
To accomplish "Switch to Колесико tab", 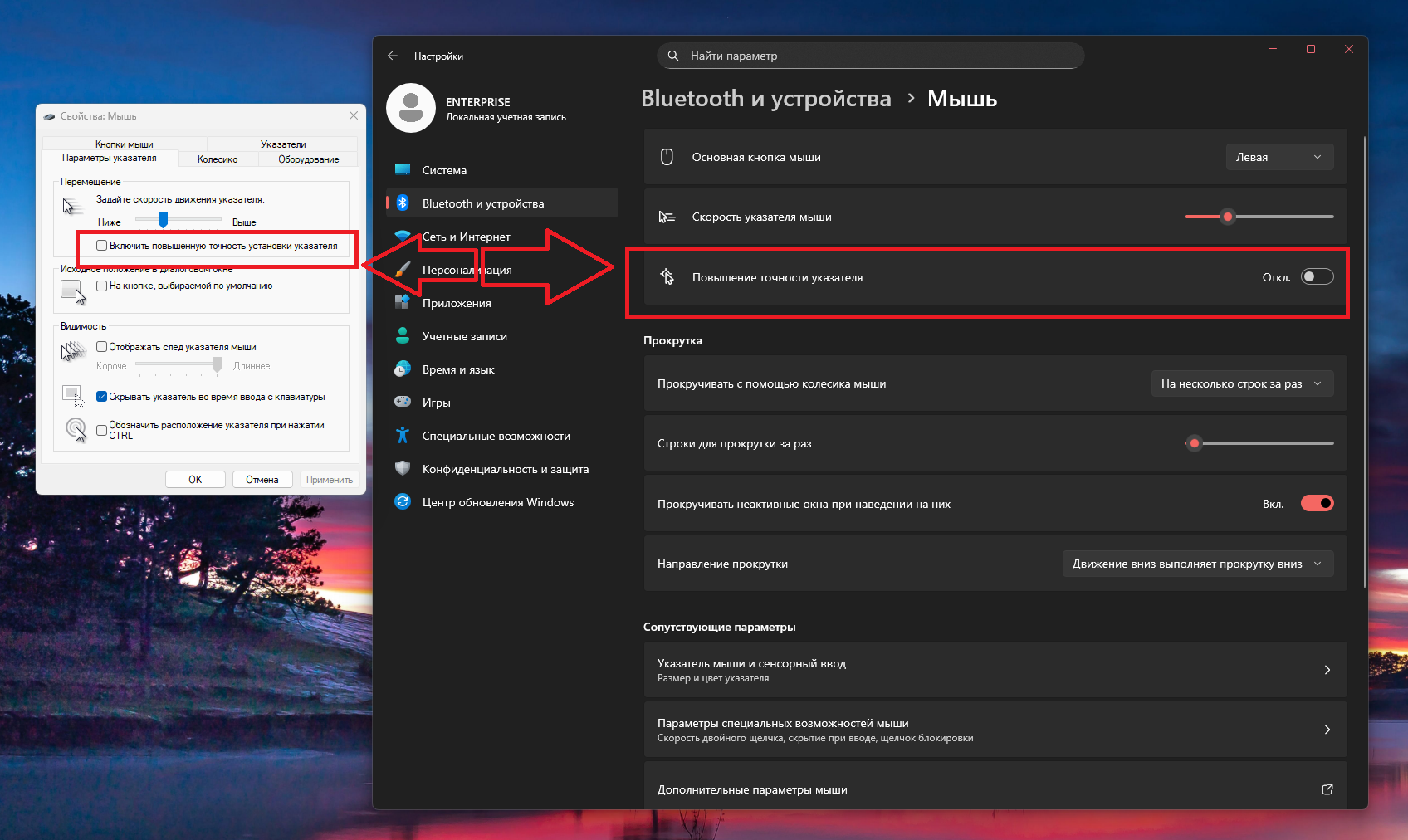I will click(x=218, y=159).
